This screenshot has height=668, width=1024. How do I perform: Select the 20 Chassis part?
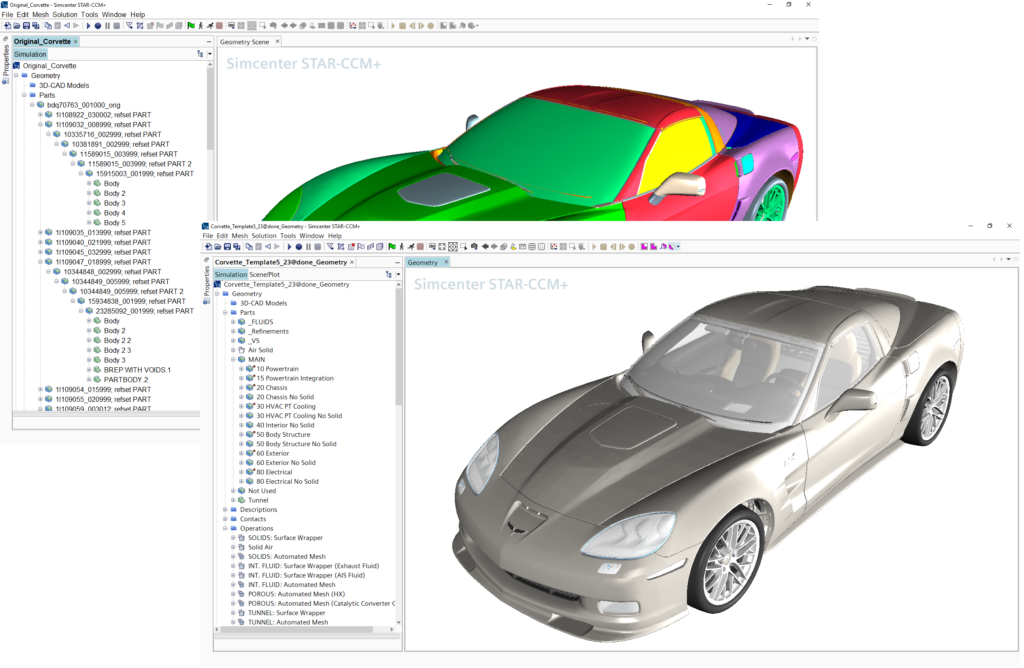pos(272,387)
